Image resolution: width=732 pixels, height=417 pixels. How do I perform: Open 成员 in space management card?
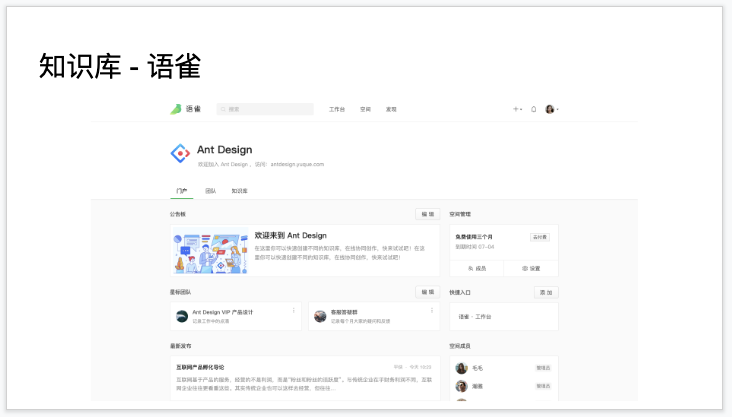(477, 269)
